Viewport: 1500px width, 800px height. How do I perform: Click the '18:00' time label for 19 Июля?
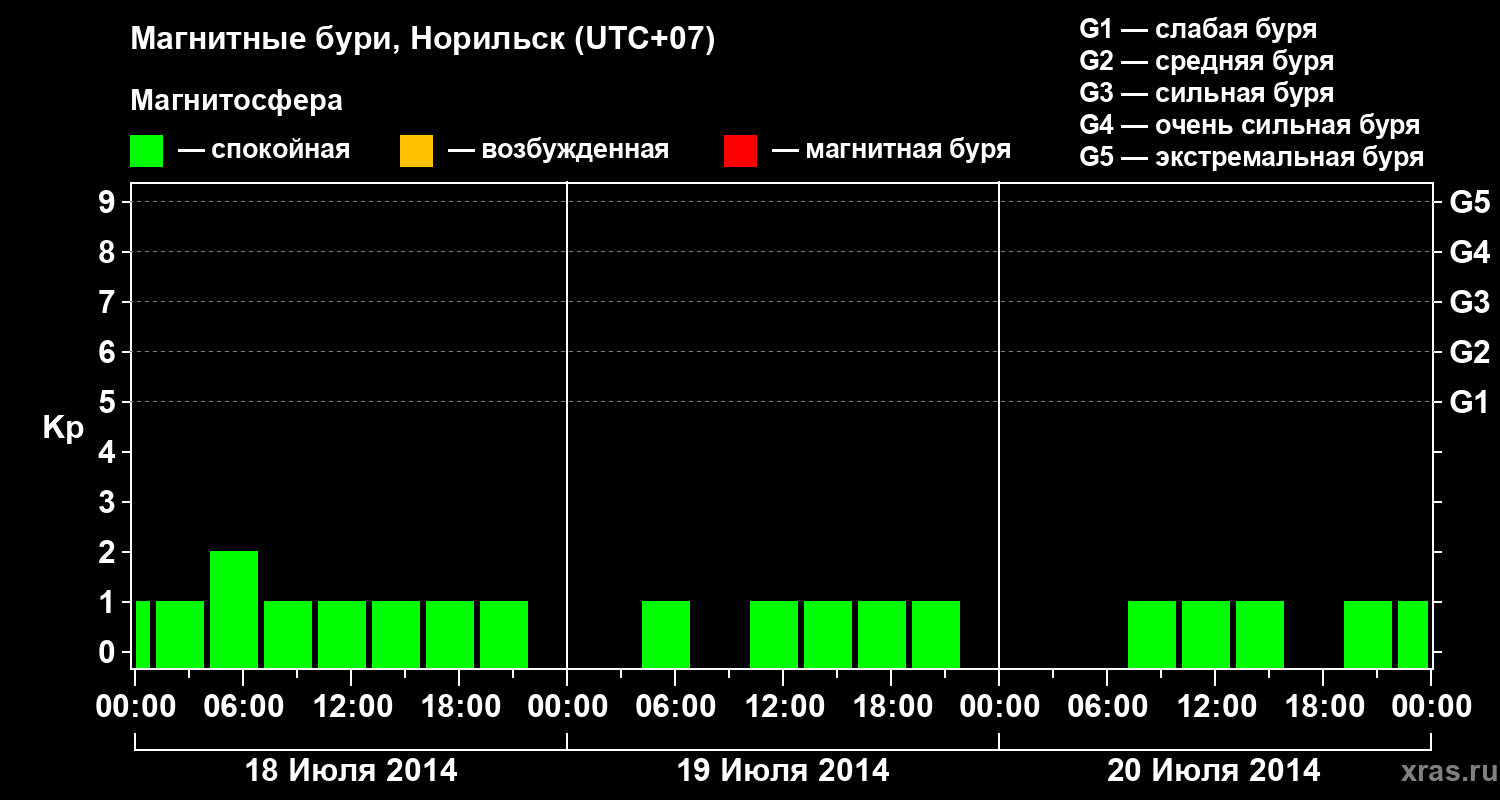(x=891, y=707)
